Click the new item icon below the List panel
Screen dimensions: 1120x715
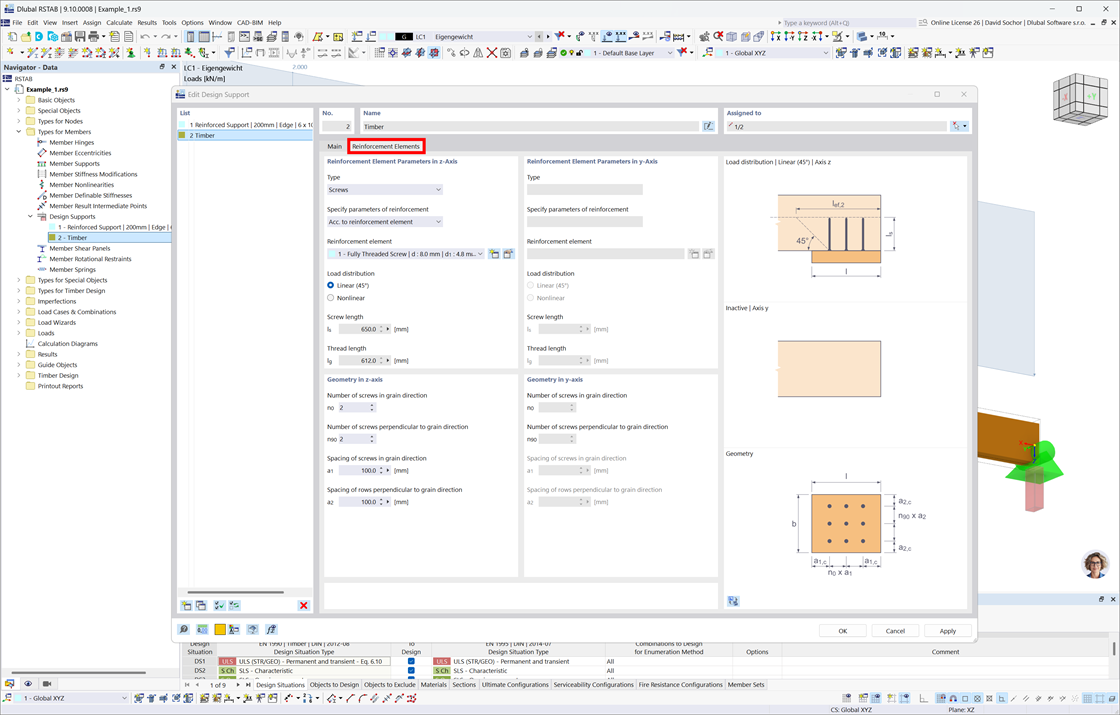pyautogui.click(x=186, y=605)
